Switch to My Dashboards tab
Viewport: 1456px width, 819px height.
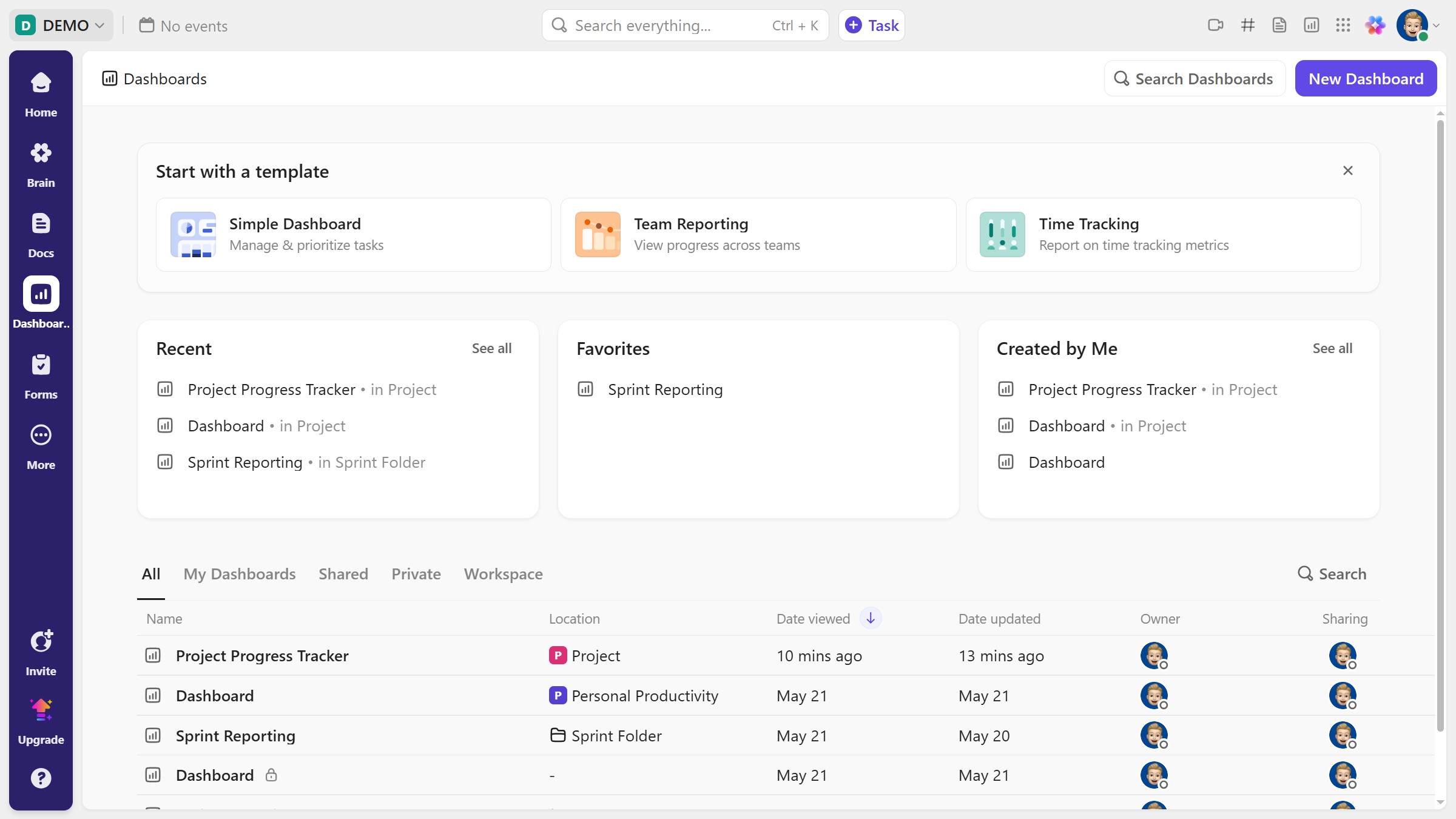239,574
